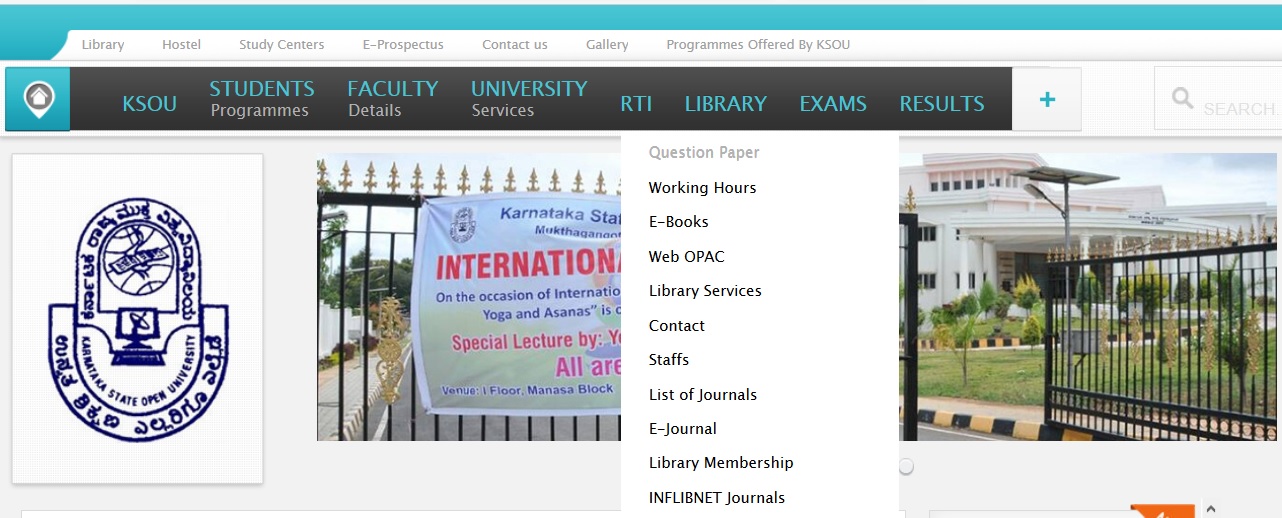Open INFLIBNET Journals entry
1282x518 pixels.
(x=717, y=498)
